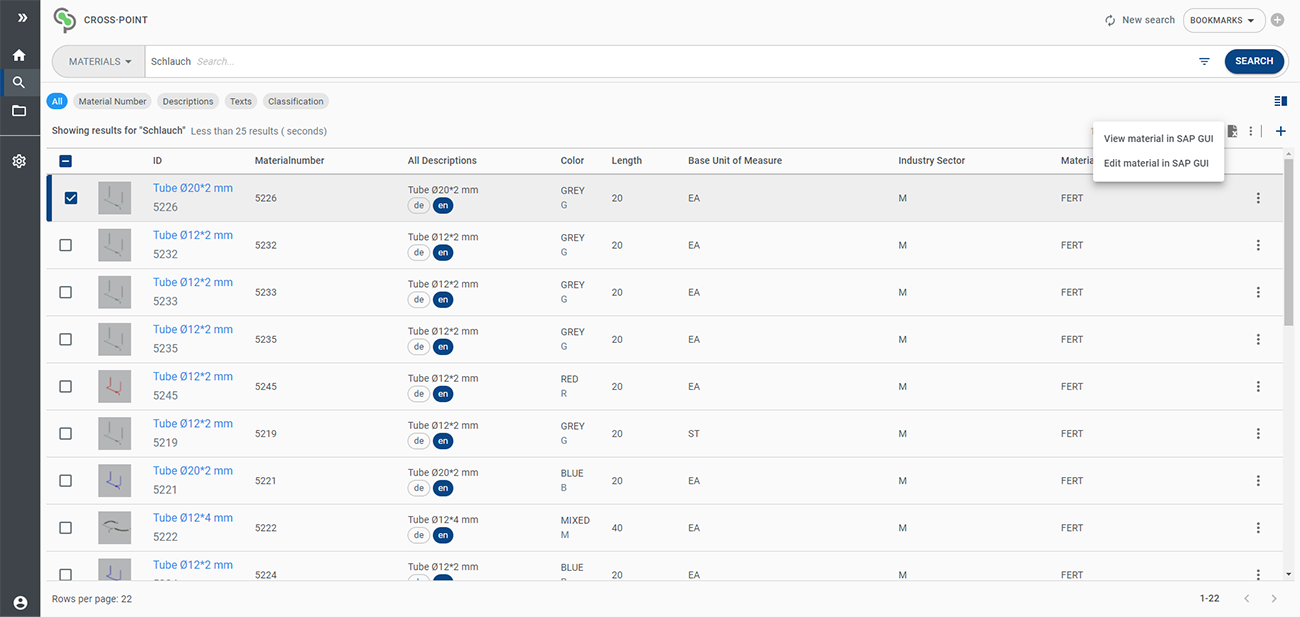This screenshot has width=1300, height=617.
Task: Toggle the side detail panel icon
Action: (x=1280, y=101)
